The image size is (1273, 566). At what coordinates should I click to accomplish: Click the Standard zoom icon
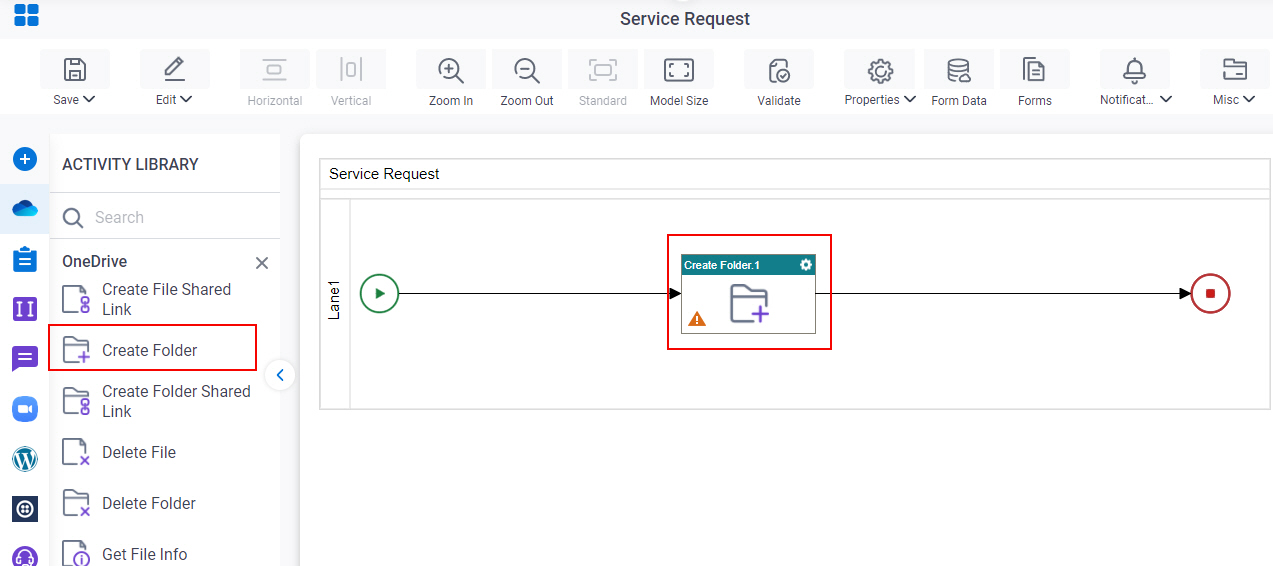(x=603, y=69)
